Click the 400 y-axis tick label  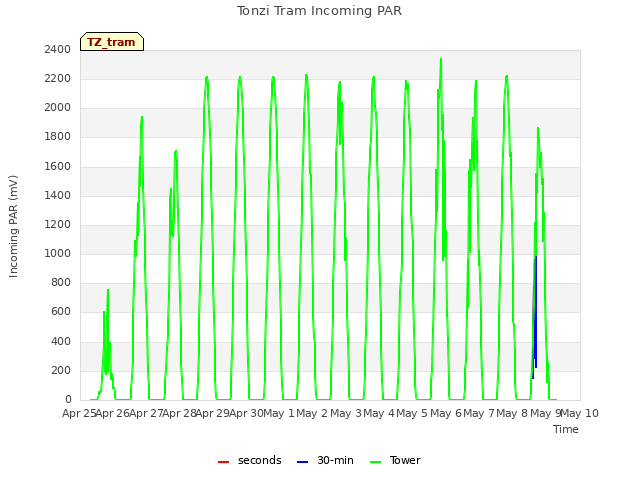(61, 341)
